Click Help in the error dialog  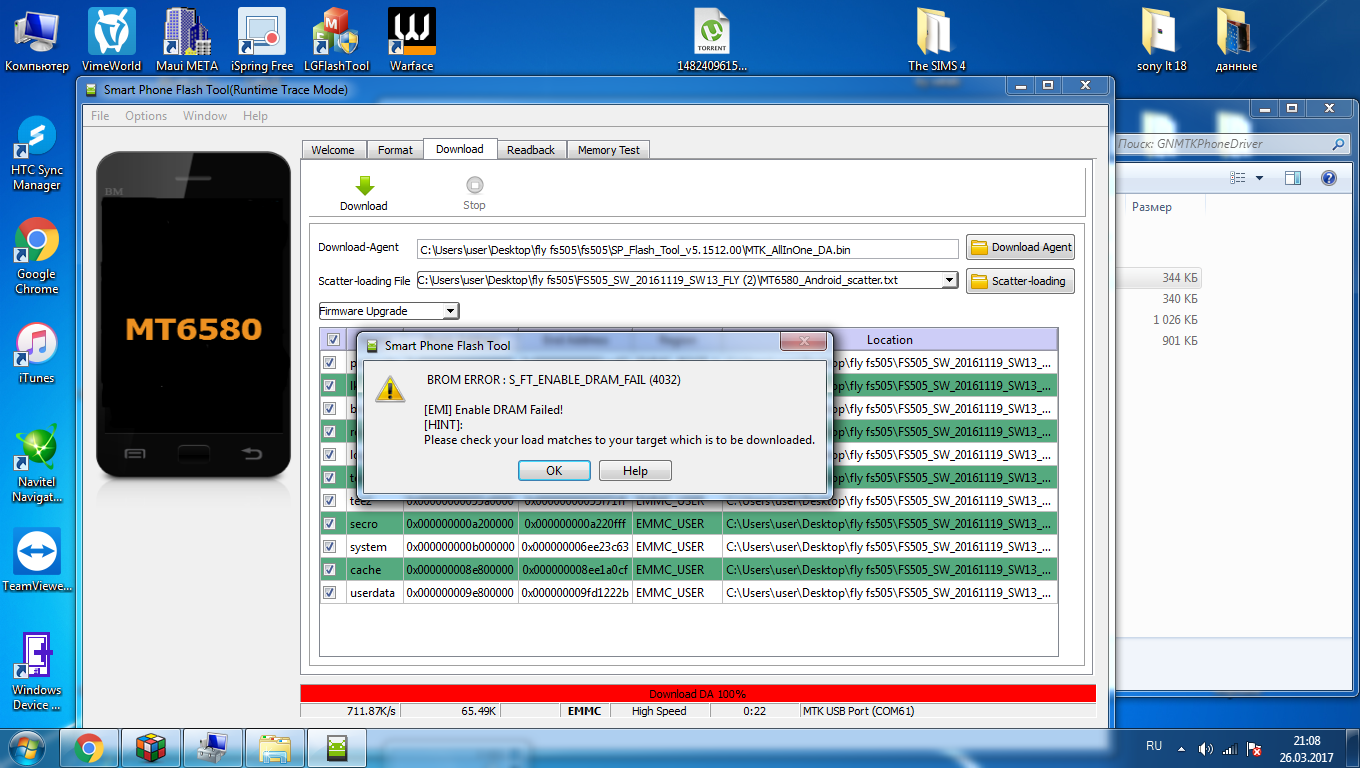pos(635,471)
